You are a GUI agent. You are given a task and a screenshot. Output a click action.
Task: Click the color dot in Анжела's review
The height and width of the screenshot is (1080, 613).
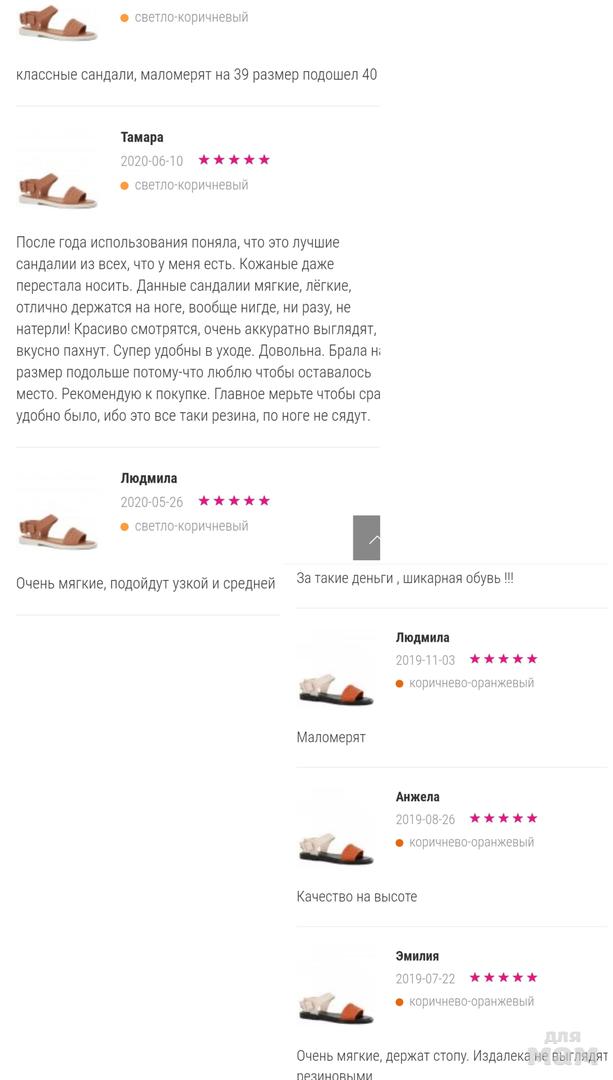pos(400,843)
